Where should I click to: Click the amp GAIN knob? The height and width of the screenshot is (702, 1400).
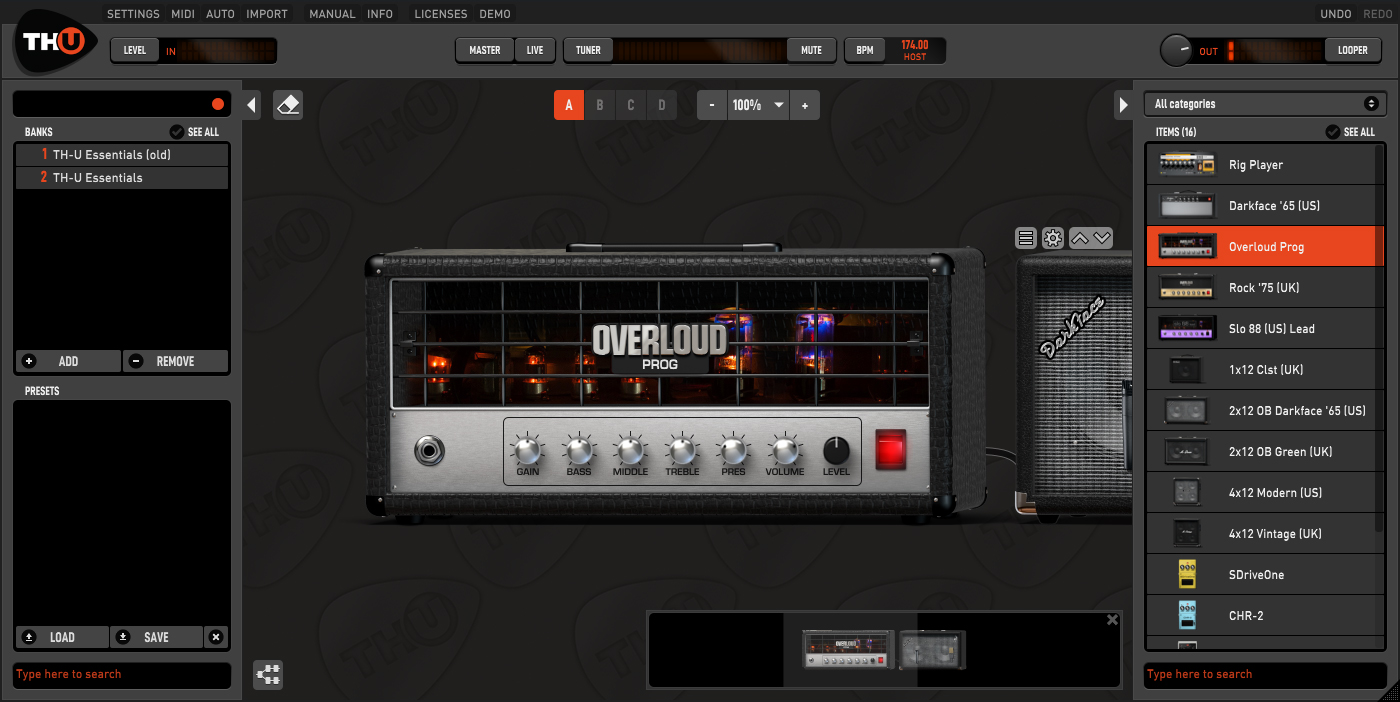(527, 449)
